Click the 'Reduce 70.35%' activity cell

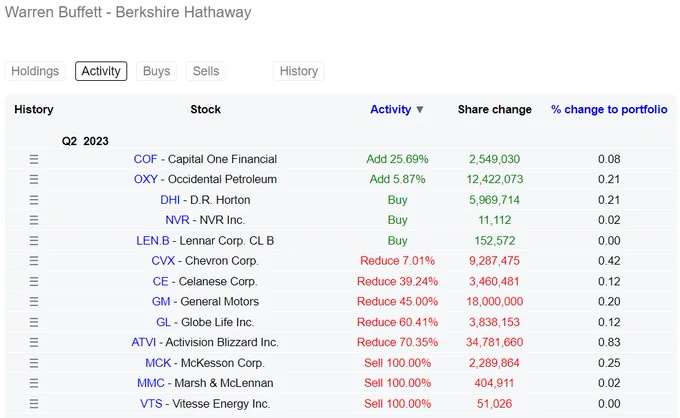[397, 342]
